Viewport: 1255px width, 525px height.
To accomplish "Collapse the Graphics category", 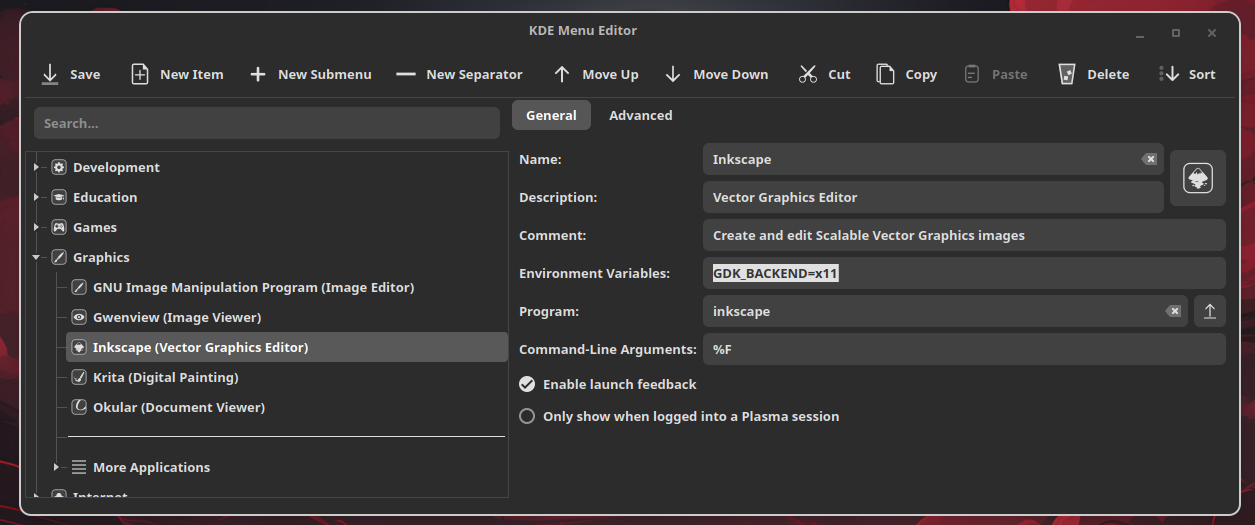I will [x=36, y=257].
